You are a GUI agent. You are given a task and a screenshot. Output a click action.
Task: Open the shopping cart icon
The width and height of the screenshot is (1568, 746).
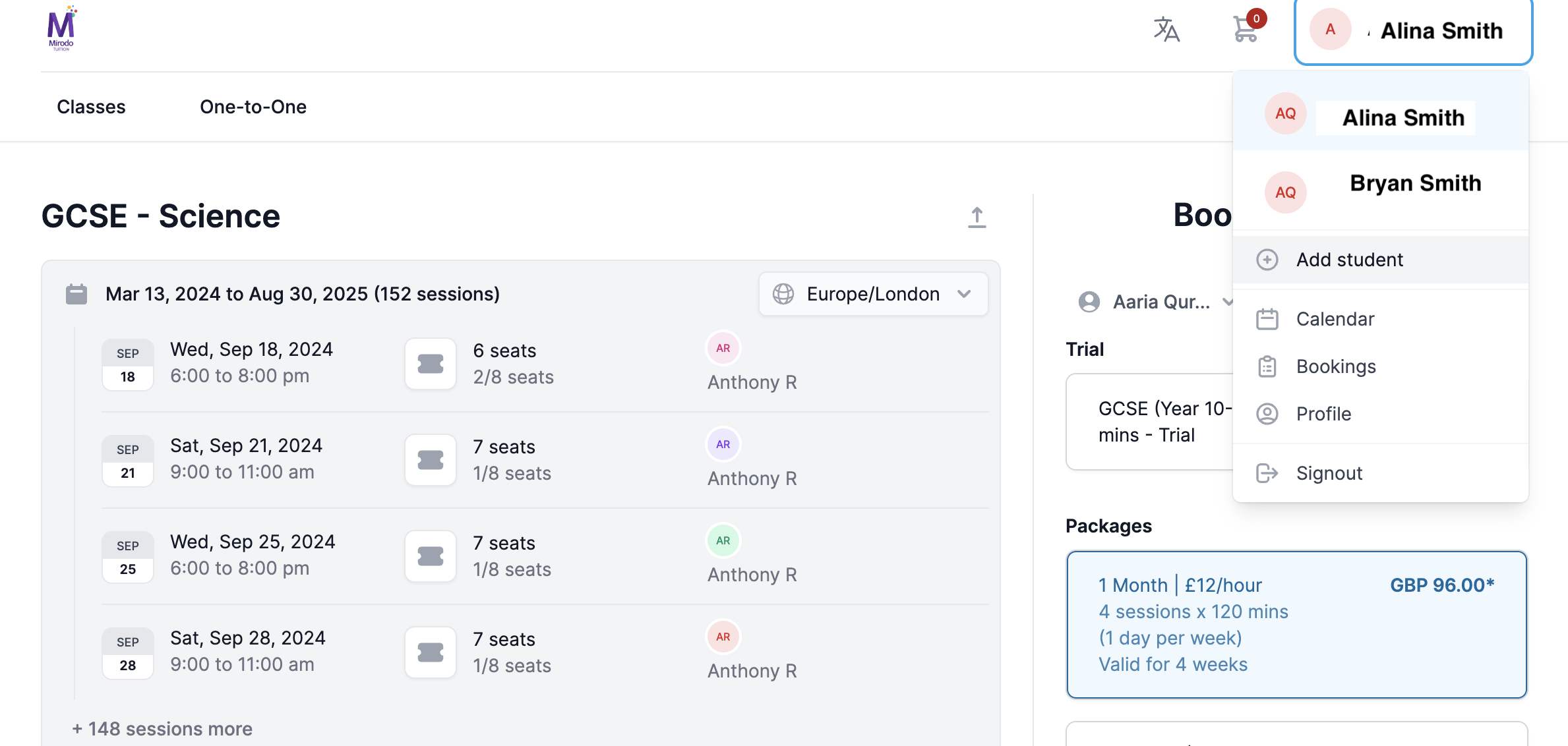(x=1245, y=29)
